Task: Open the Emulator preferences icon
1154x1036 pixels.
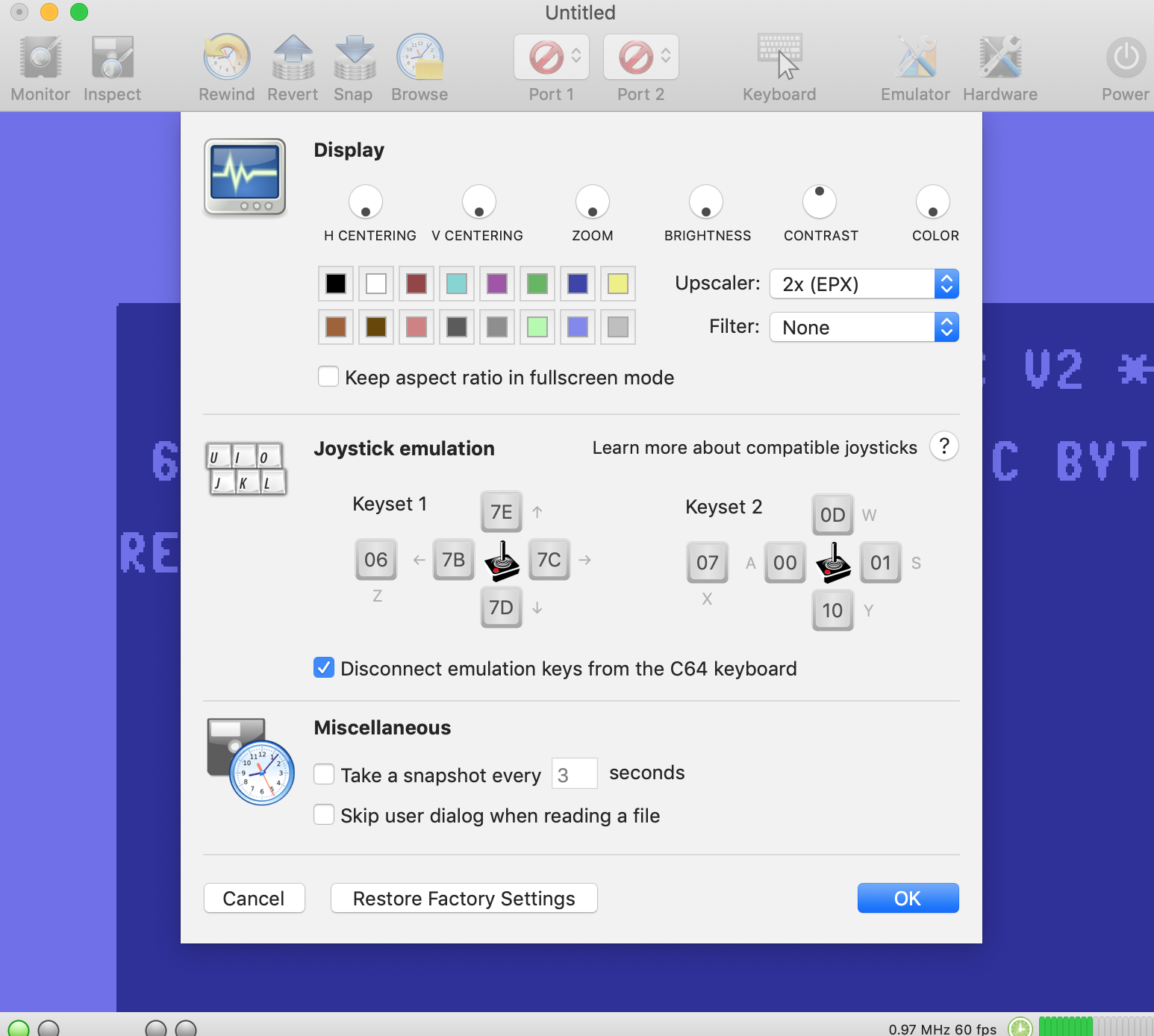Action: 916,57
